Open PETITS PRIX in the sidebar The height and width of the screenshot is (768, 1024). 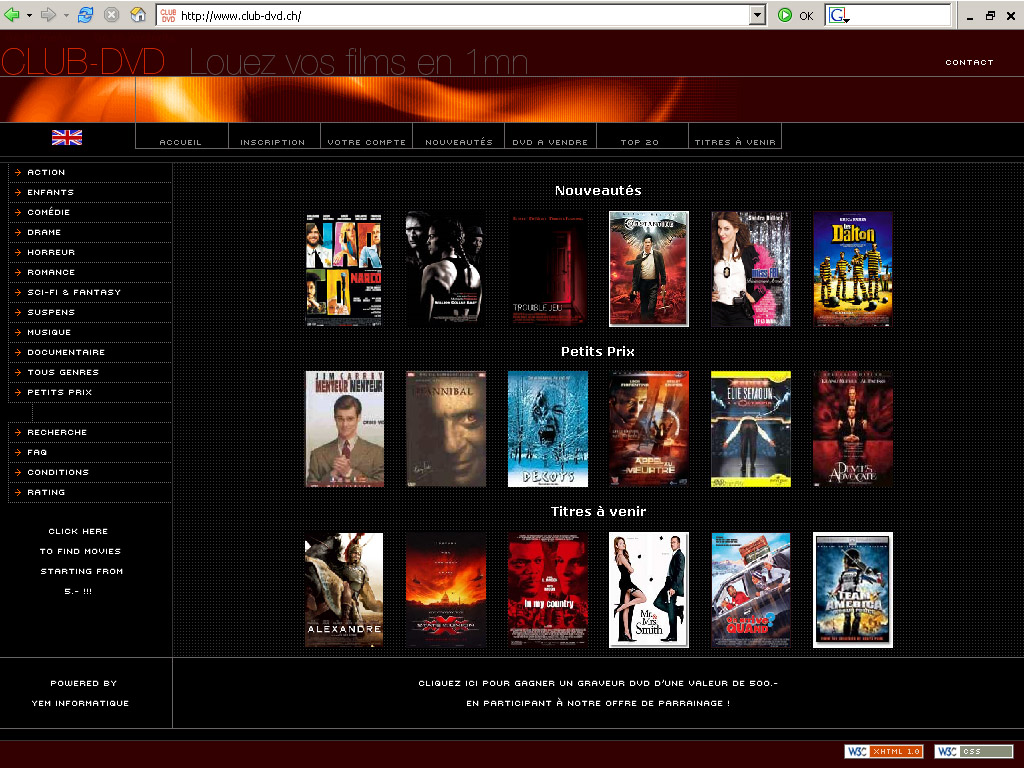point(90,392)
